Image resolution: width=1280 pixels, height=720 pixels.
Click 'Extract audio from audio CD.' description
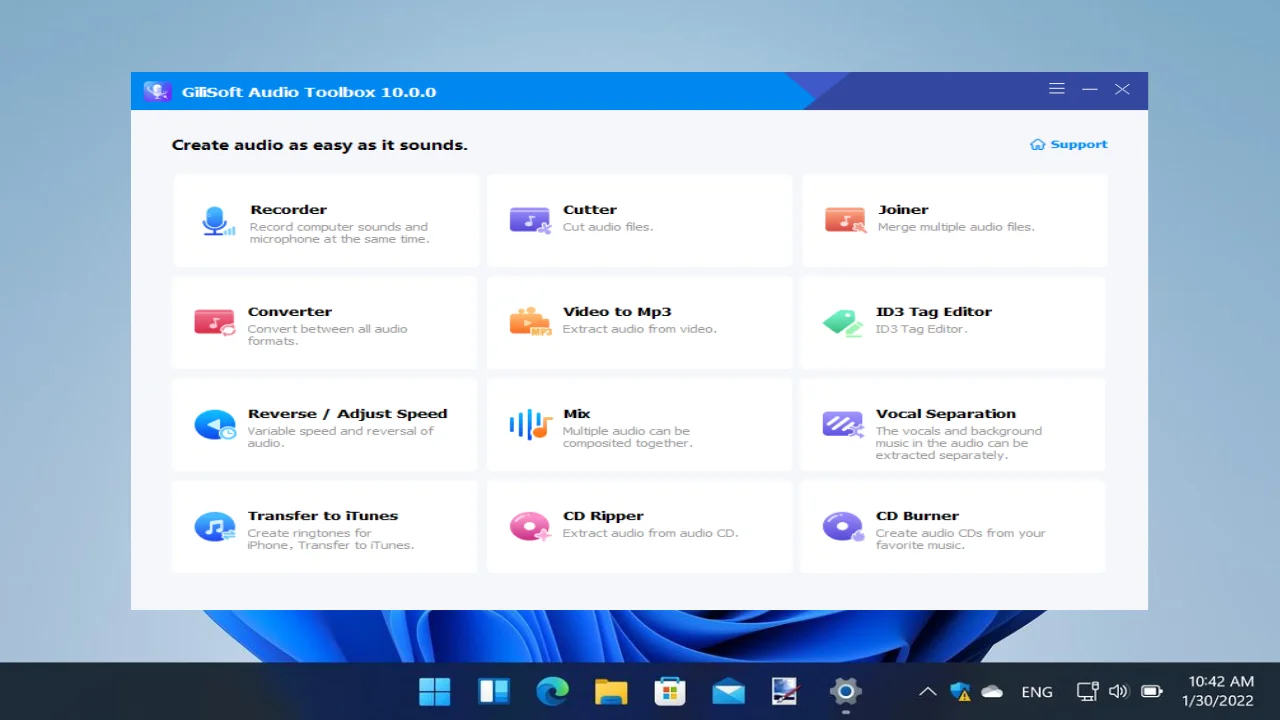pyautogui.click(x=651, y=533)
